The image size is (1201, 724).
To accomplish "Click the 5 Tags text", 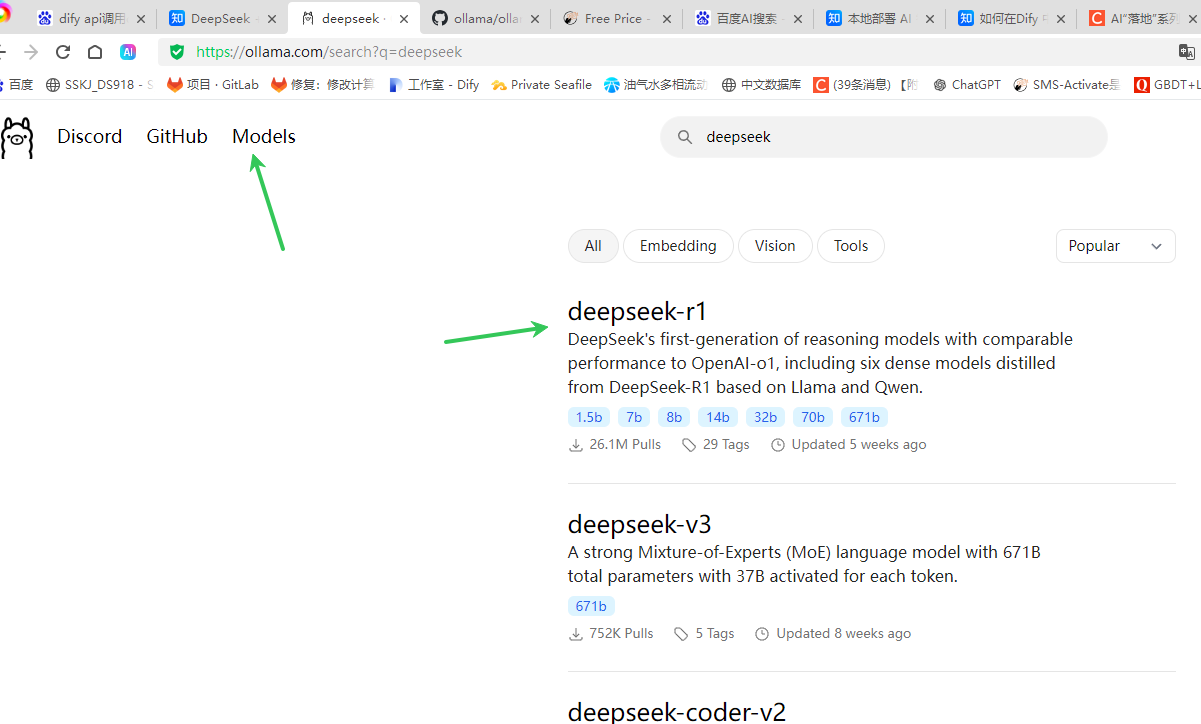I will click(715, 634).
